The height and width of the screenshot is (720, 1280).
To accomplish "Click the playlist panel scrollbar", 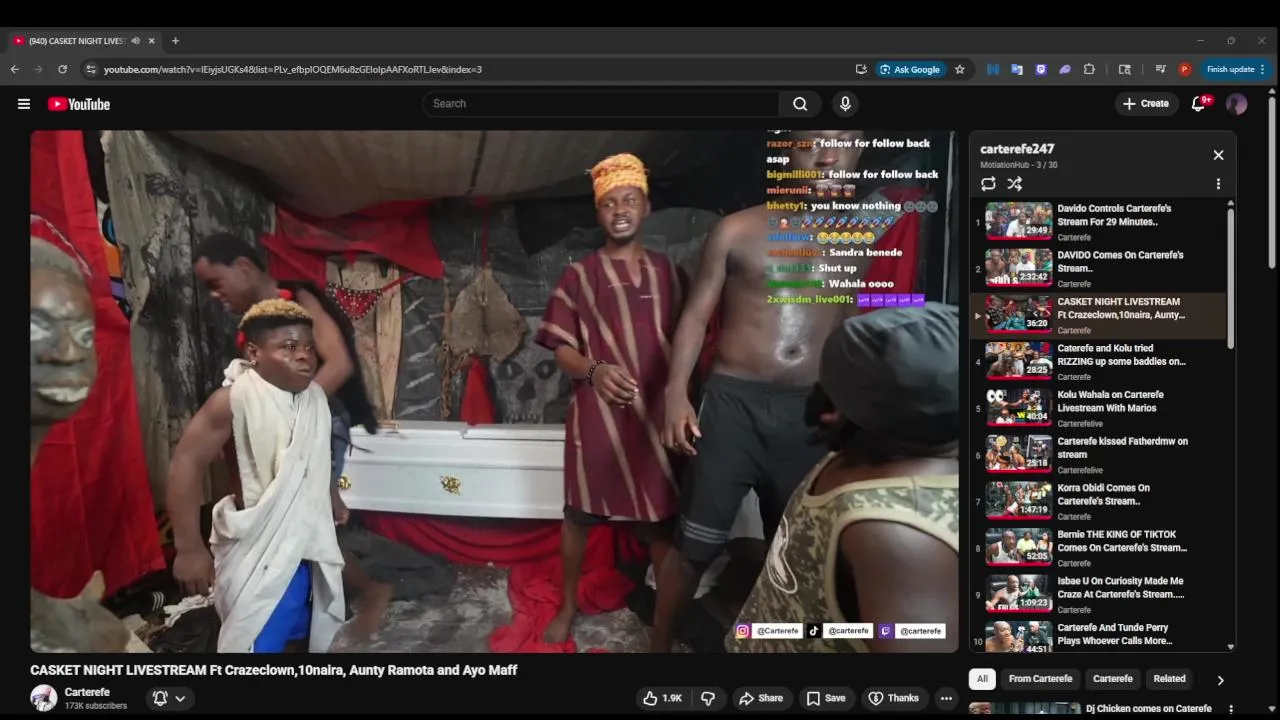I will (x=1230, y=278).
